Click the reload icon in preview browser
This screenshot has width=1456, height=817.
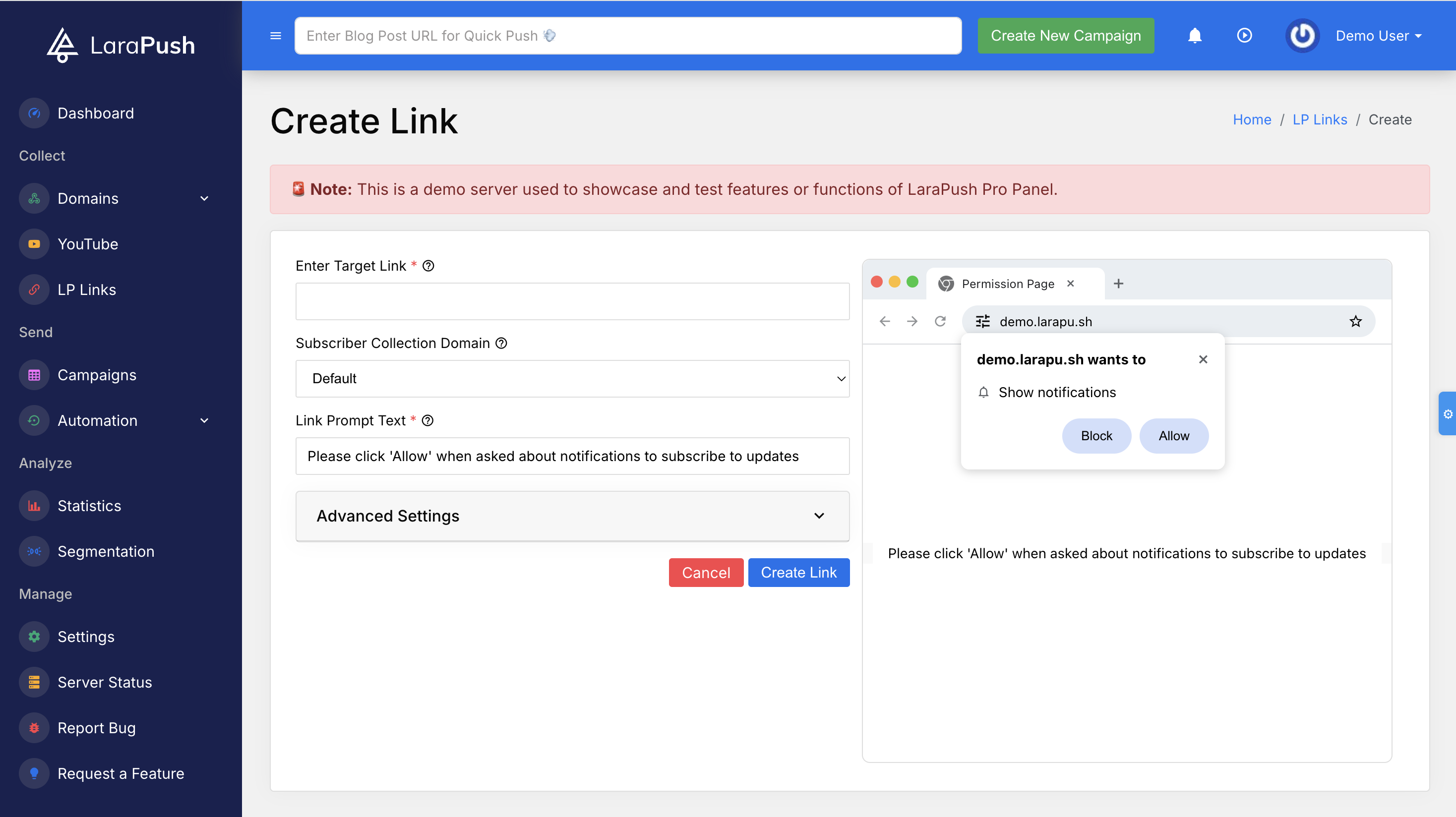(940, 321)
